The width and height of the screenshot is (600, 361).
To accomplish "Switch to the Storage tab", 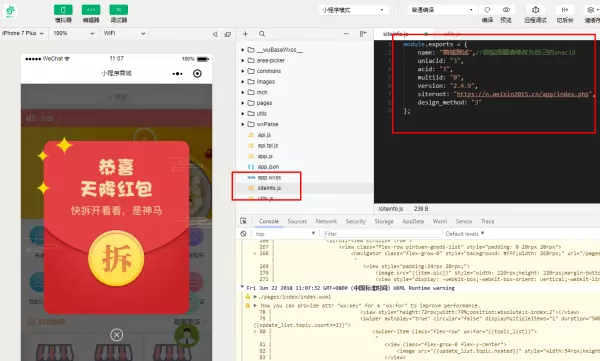I will coord(384,221).
